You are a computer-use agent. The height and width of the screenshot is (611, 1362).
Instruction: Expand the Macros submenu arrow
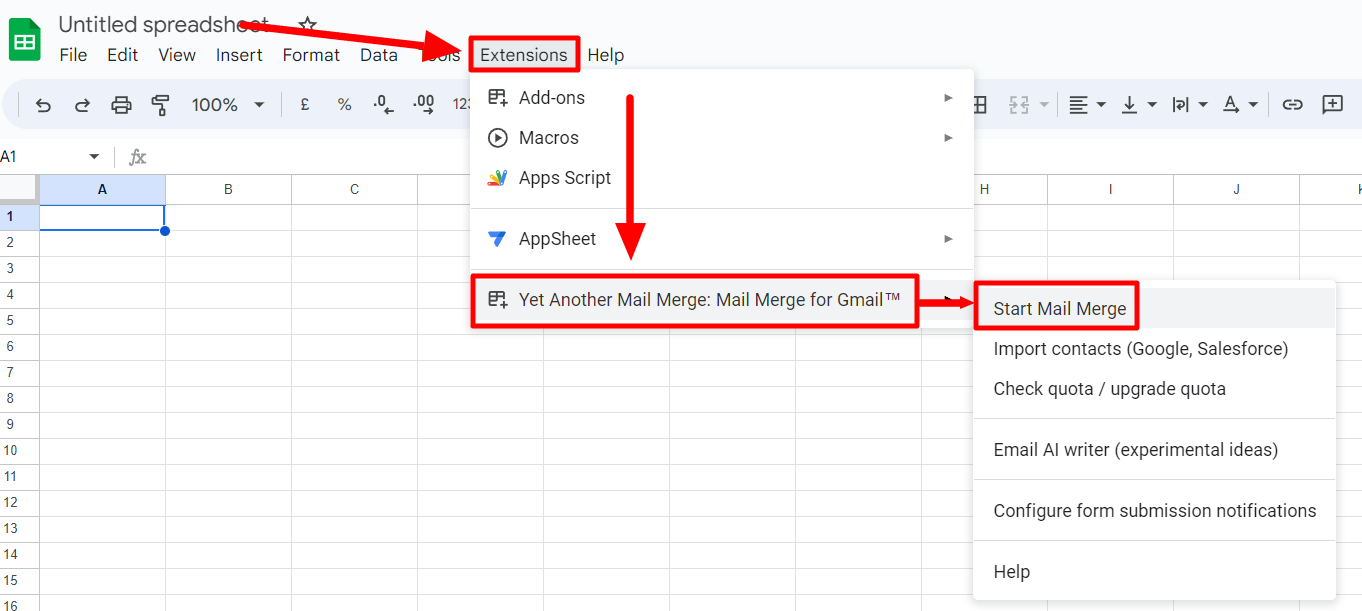tap(948, 138)
